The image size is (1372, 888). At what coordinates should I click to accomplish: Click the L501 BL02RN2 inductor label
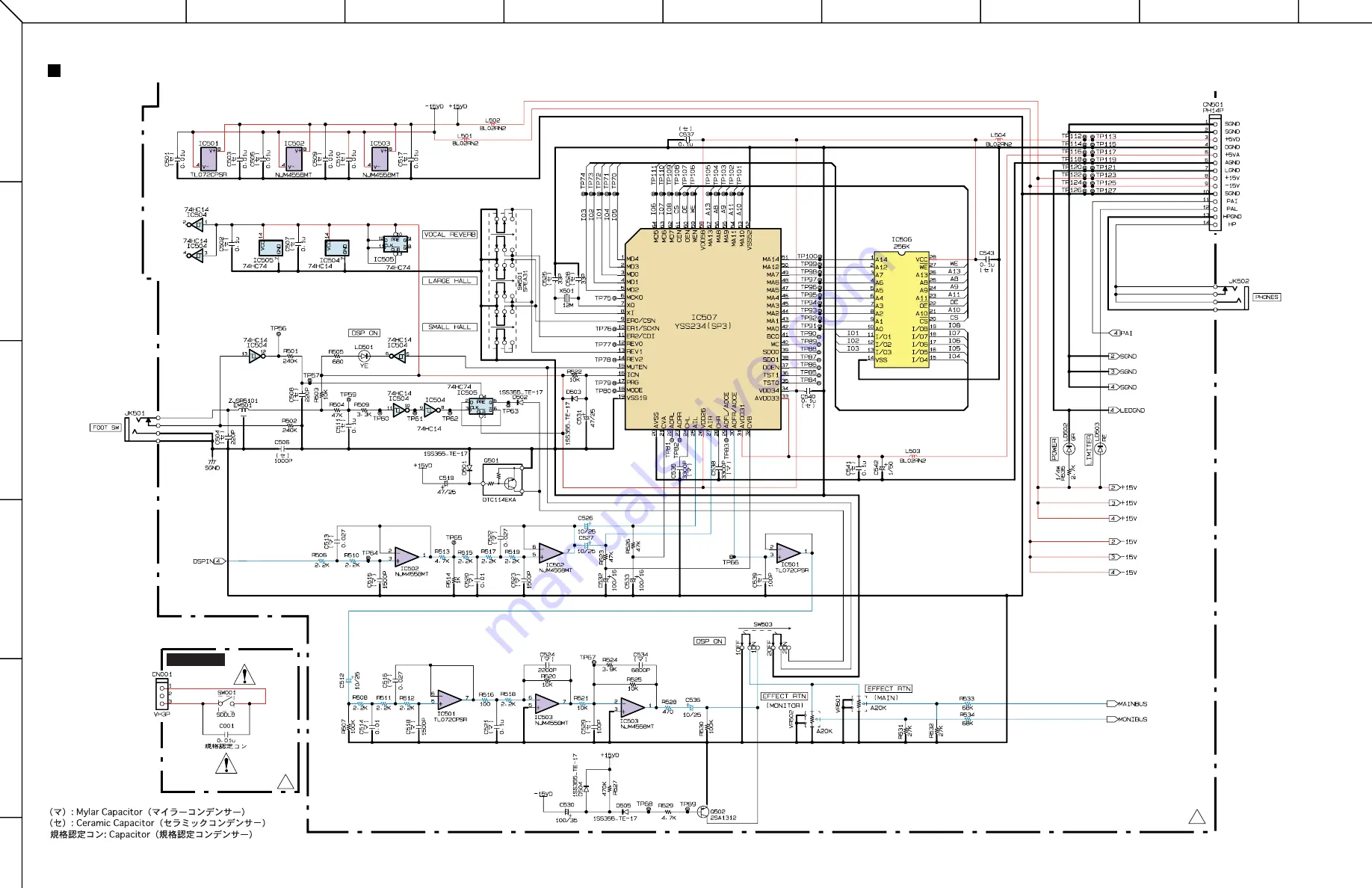(464, 140)
